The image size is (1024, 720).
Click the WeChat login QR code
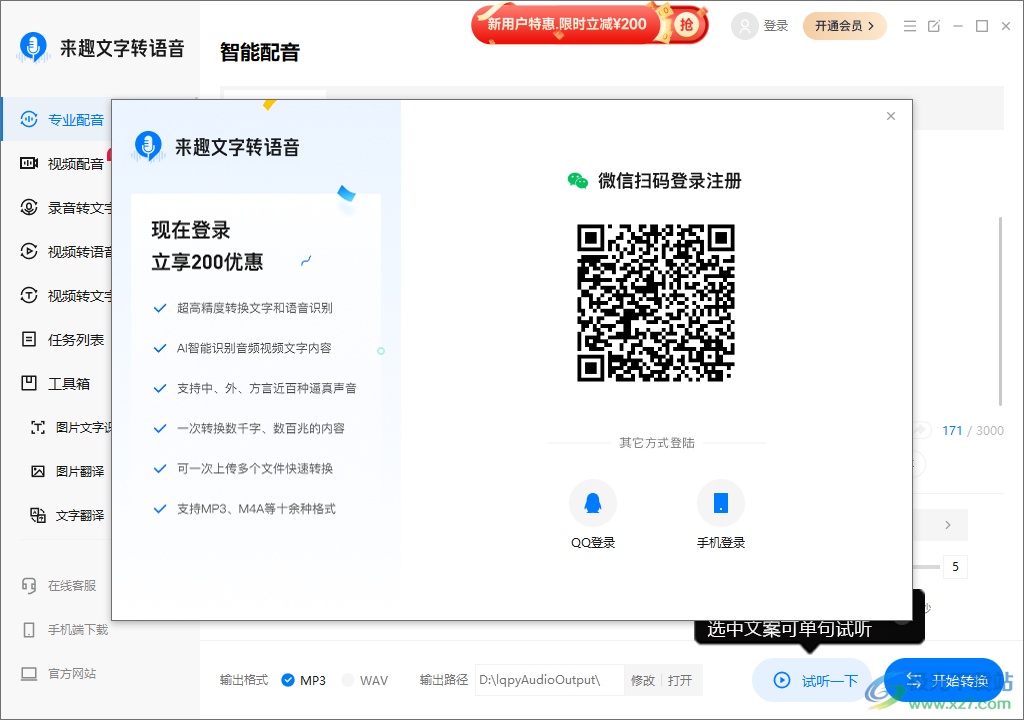[656, 303]
